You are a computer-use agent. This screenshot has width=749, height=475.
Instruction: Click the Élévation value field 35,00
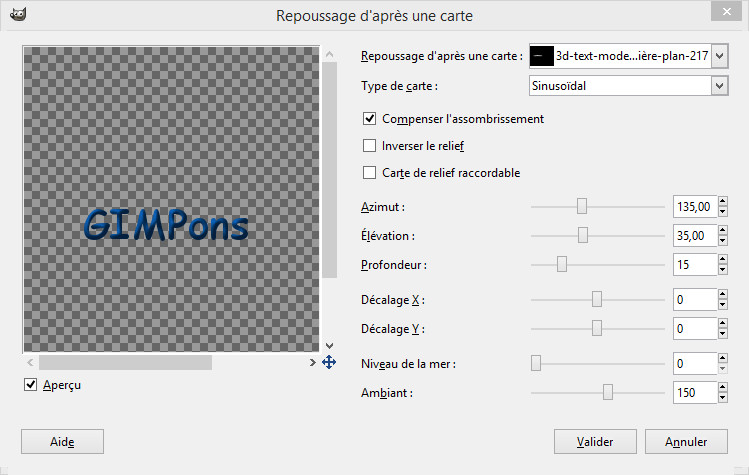tap(695, 235)
